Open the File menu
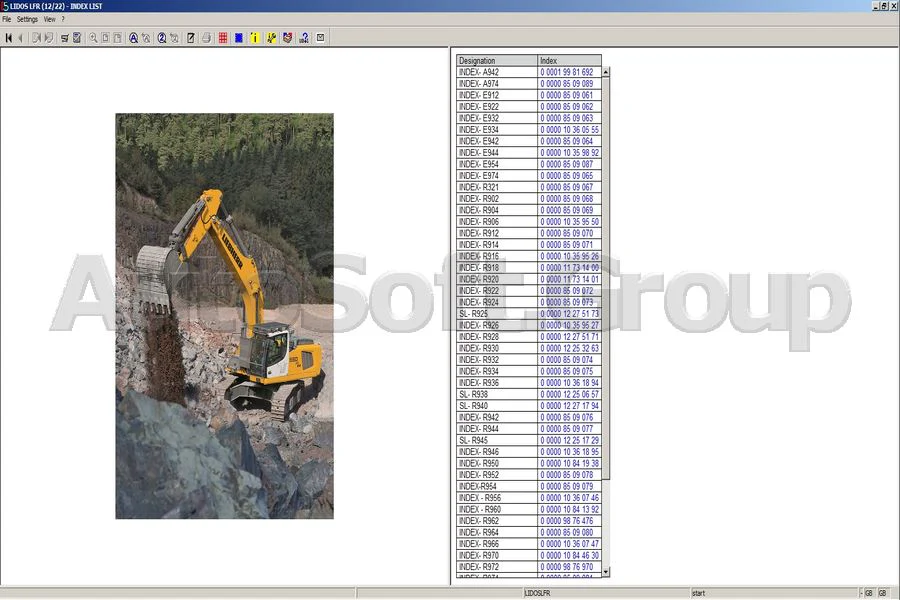 coord(7,18)
